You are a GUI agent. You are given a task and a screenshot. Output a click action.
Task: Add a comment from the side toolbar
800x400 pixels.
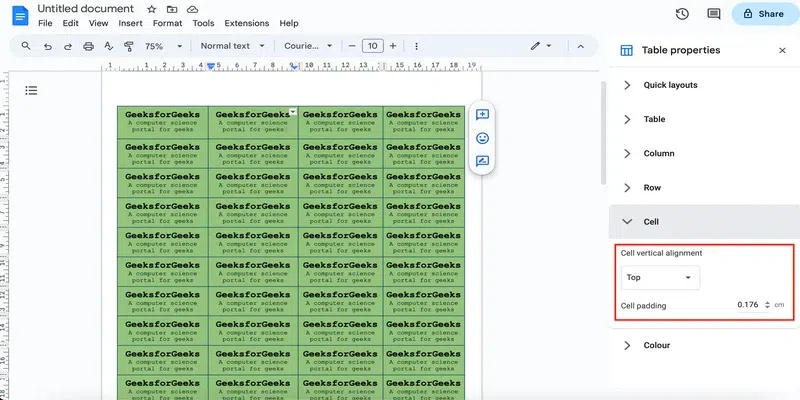[x=482, y=115]
